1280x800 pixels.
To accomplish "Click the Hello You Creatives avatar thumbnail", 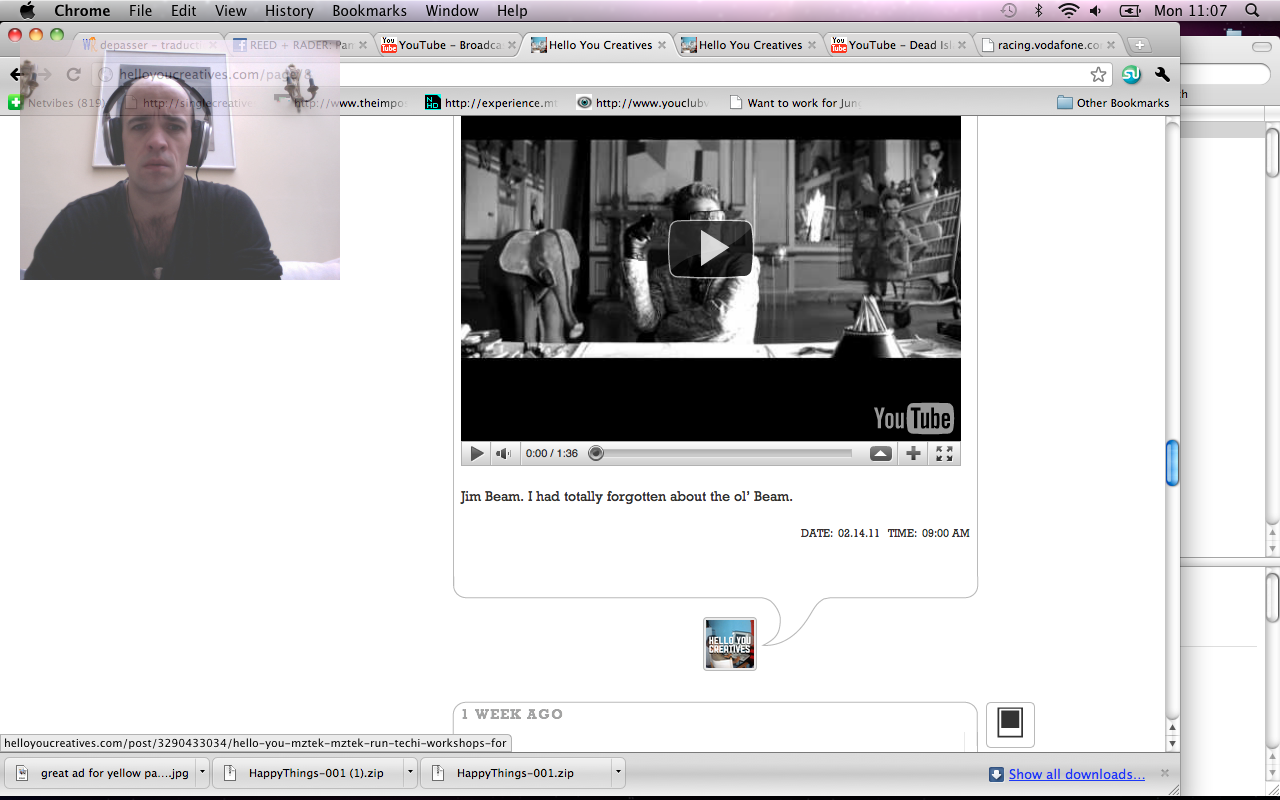I will pos(730,644).
